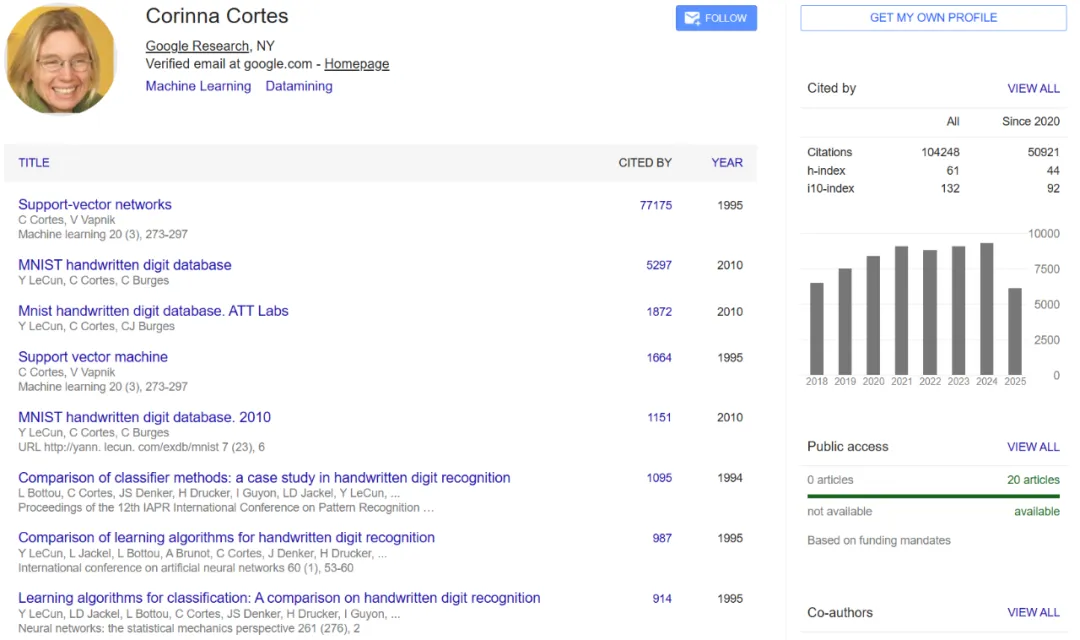Click the 2018 citations bar in chart

tap(817, 329)
